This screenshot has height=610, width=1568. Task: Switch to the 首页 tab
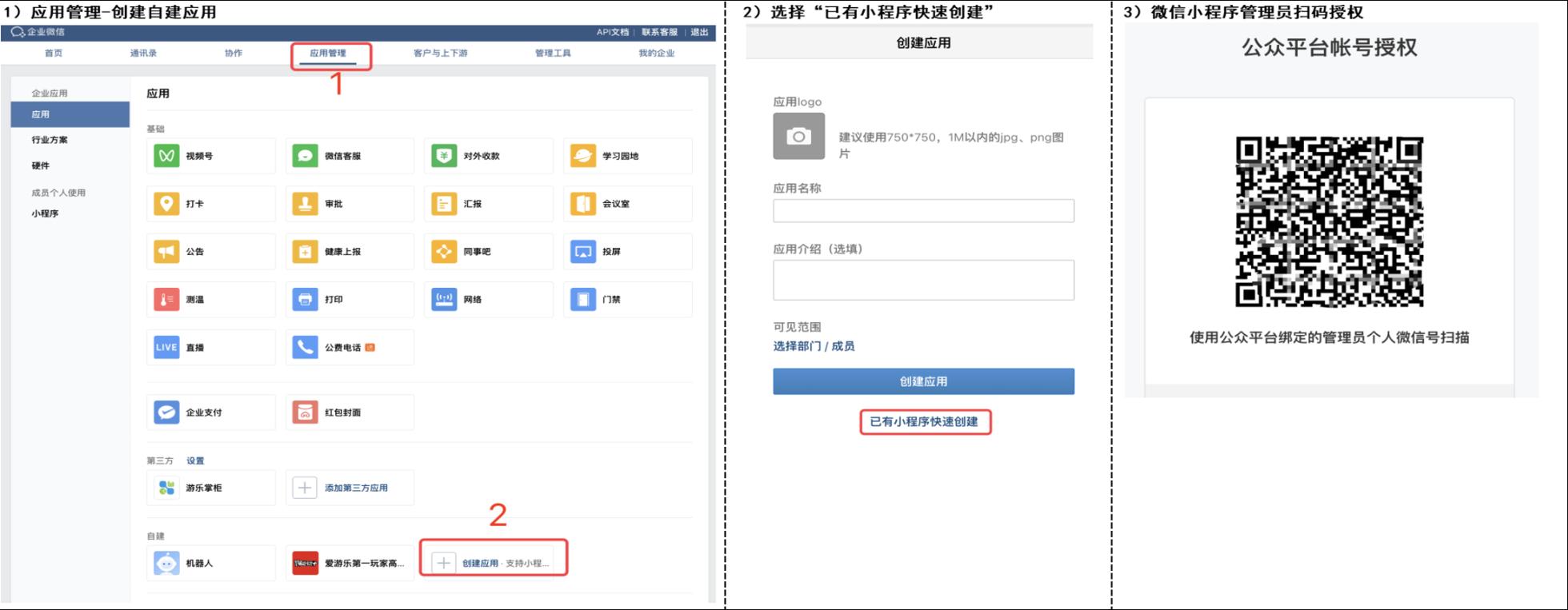pyautogui.click(x=54, y=53)
